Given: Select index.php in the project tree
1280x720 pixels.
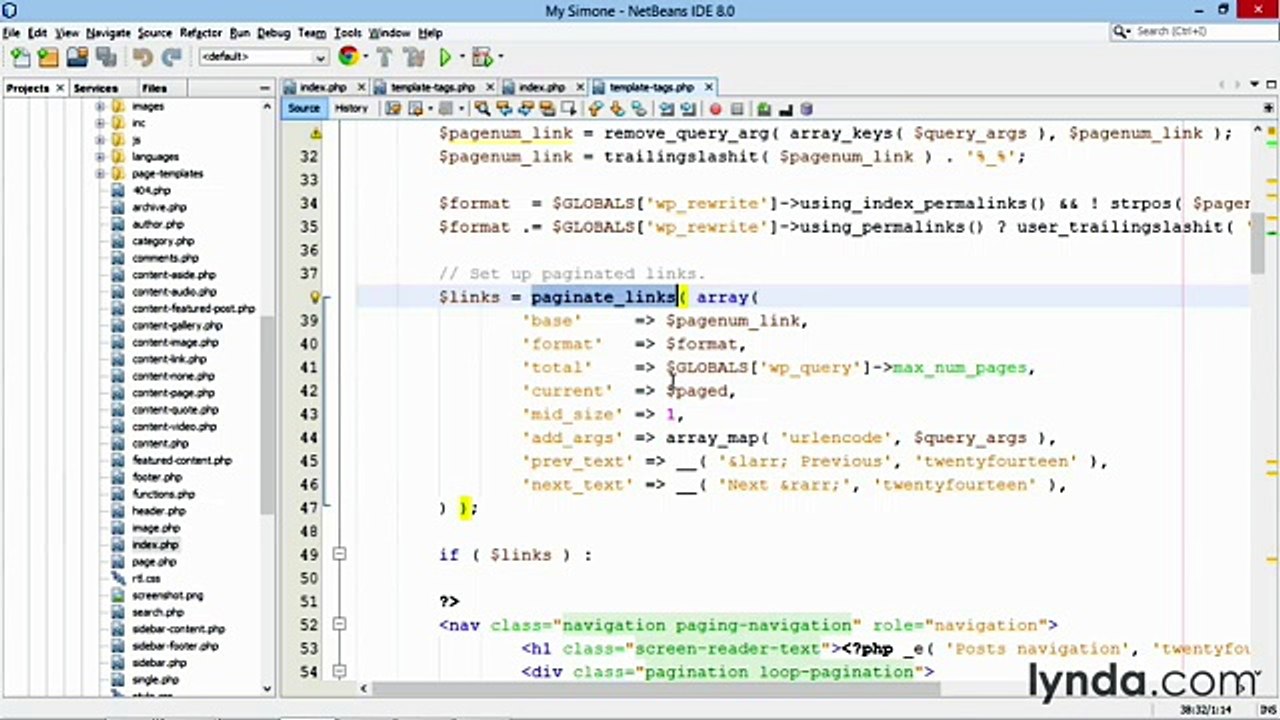Looking at the screenshot, I should [x=155, y=545].
